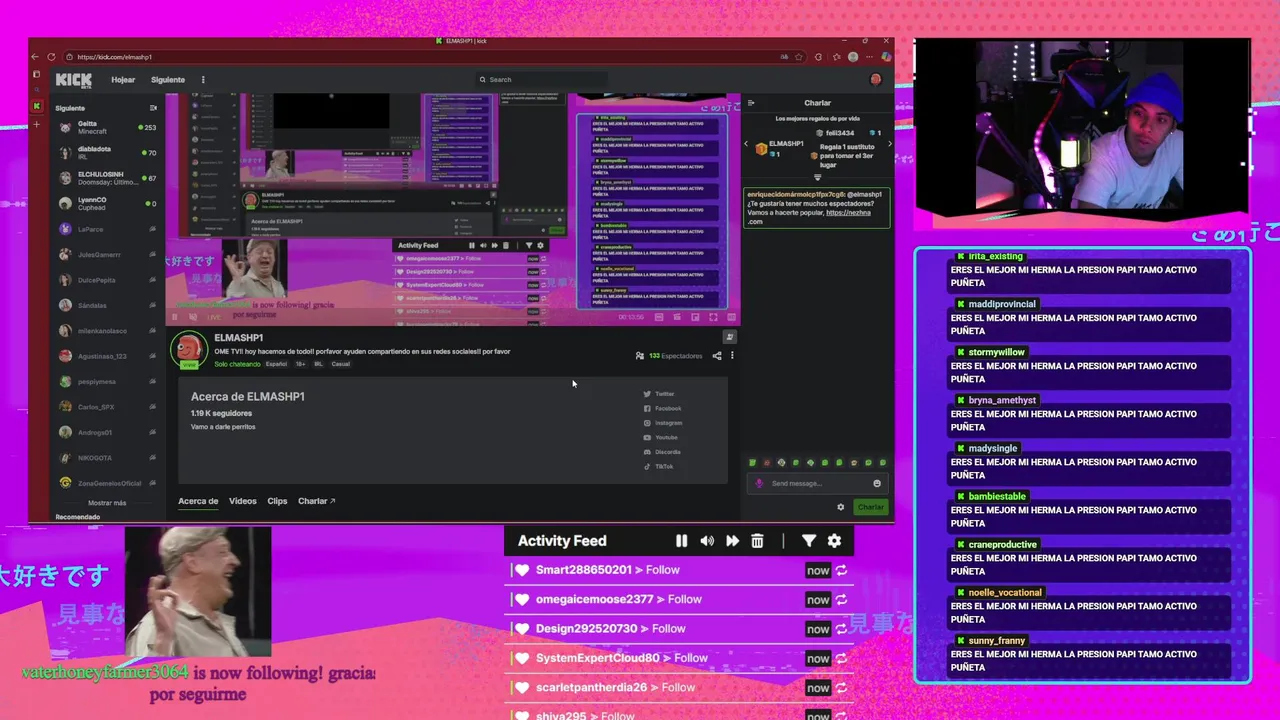Open the Kick header three-dot menu
The image size is (1280, 720).
click(203, 80)
